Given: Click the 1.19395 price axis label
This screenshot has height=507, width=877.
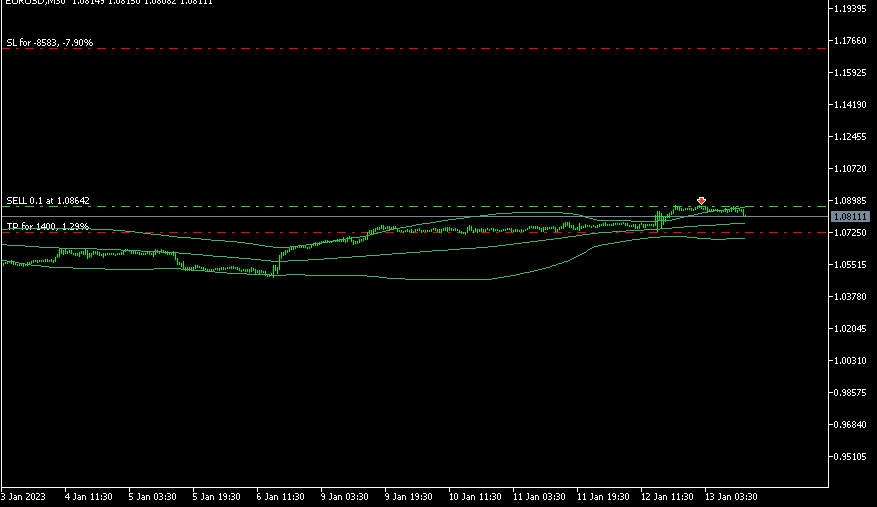Looking at the screenshot, I should 851,9.
